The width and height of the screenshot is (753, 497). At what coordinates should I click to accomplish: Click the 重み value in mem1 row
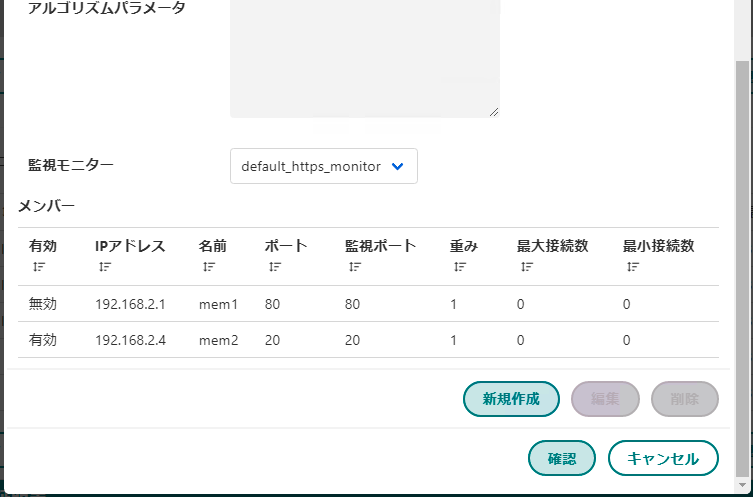[453, 304]
